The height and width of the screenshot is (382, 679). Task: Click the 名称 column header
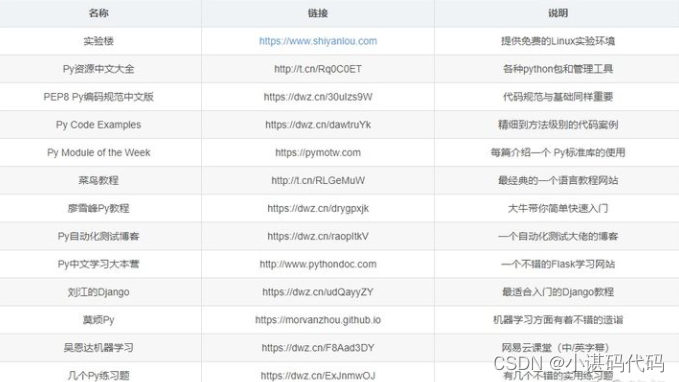tap(99, 13)
